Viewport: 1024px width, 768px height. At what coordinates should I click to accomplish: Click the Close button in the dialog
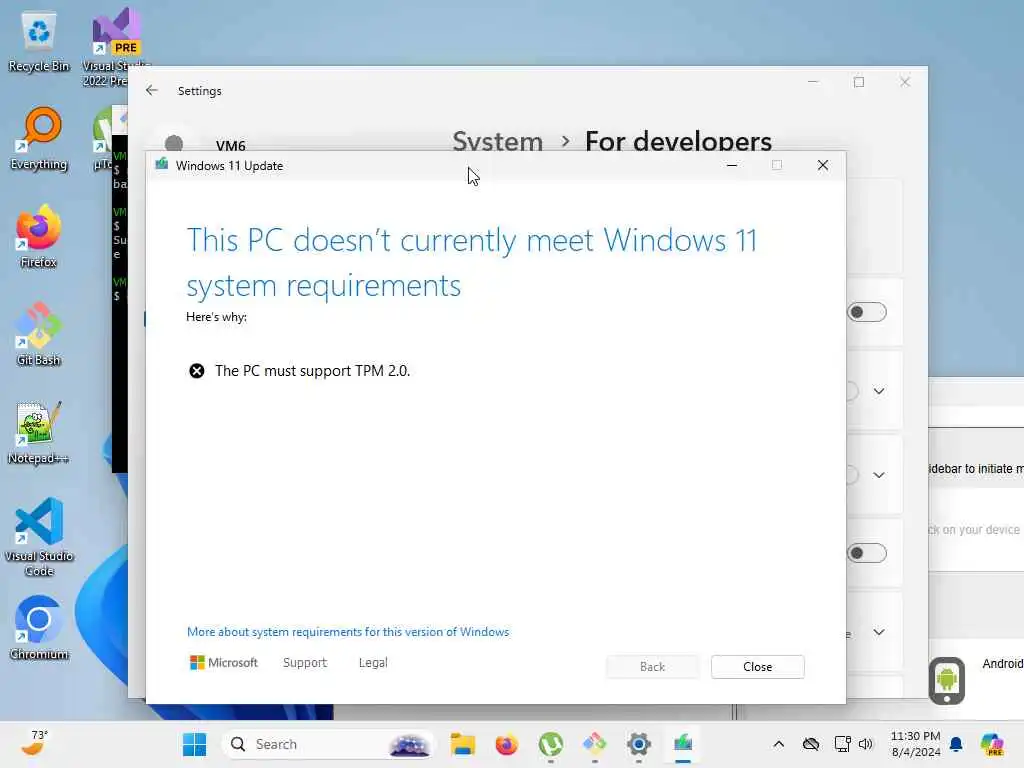(758, 667)
